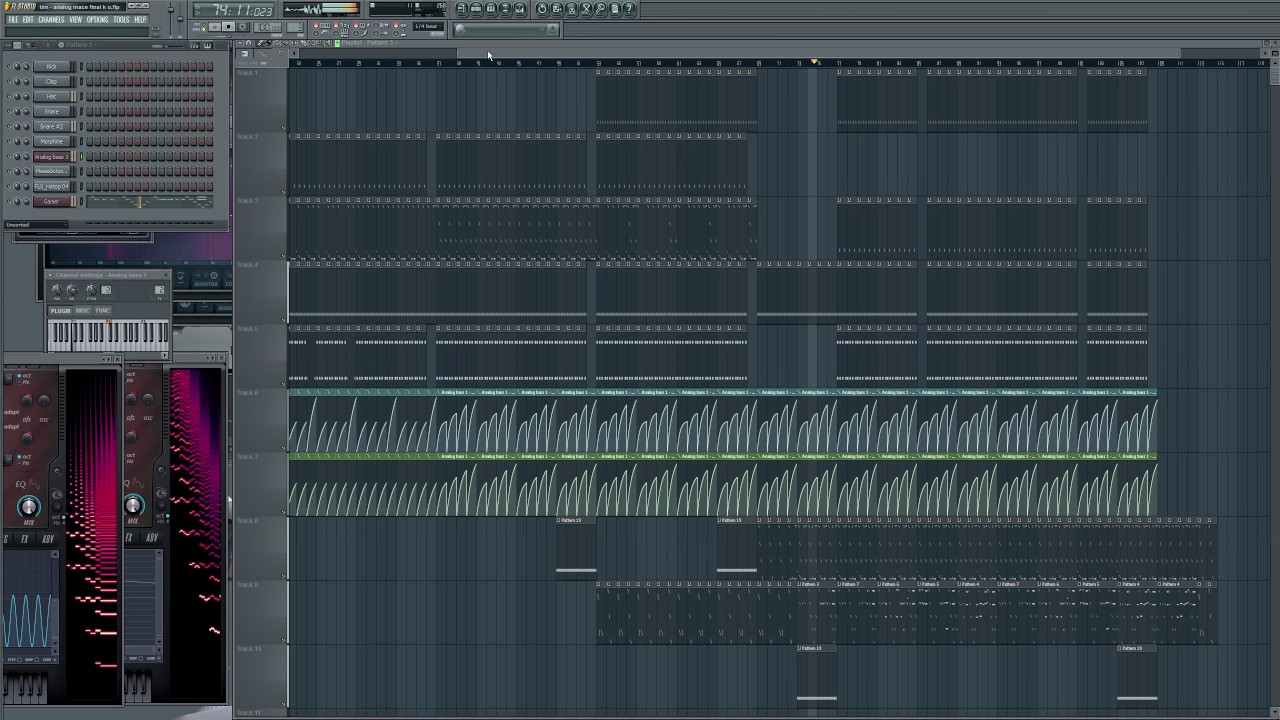
Task: Show the step sequencer via toolbar icon
Action: [476, 9]
